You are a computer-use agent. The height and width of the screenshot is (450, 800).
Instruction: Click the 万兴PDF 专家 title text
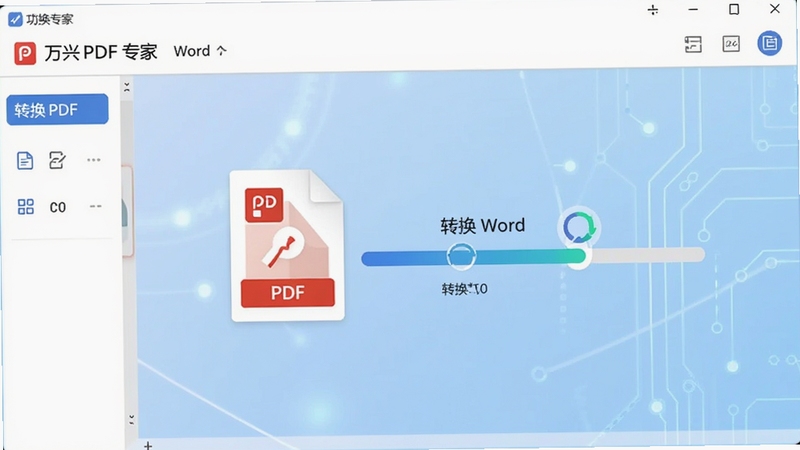tap(101, 52)
